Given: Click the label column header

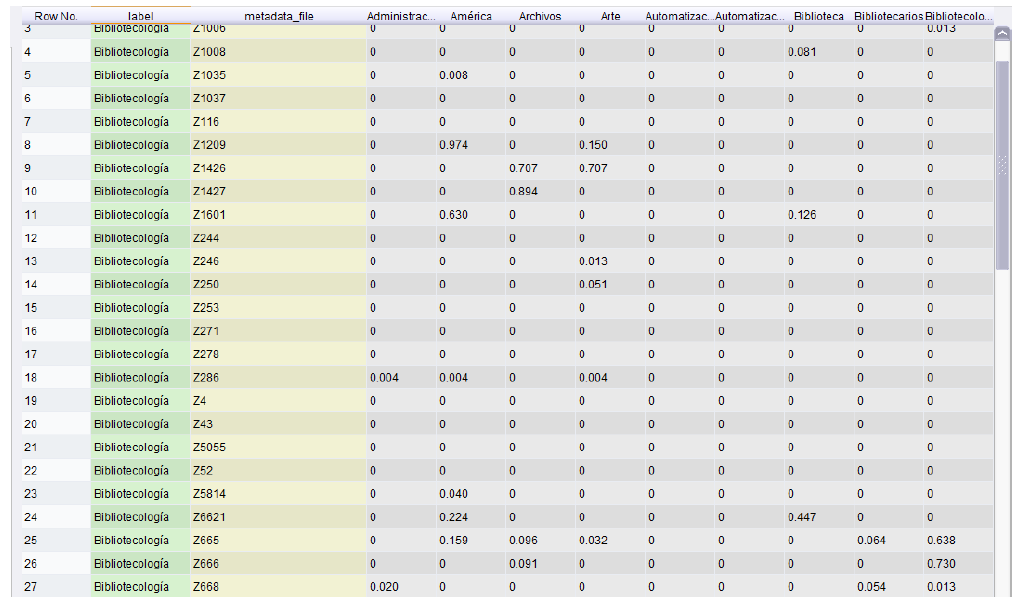Looking at the screenshot, I should (x=139, y=17).
